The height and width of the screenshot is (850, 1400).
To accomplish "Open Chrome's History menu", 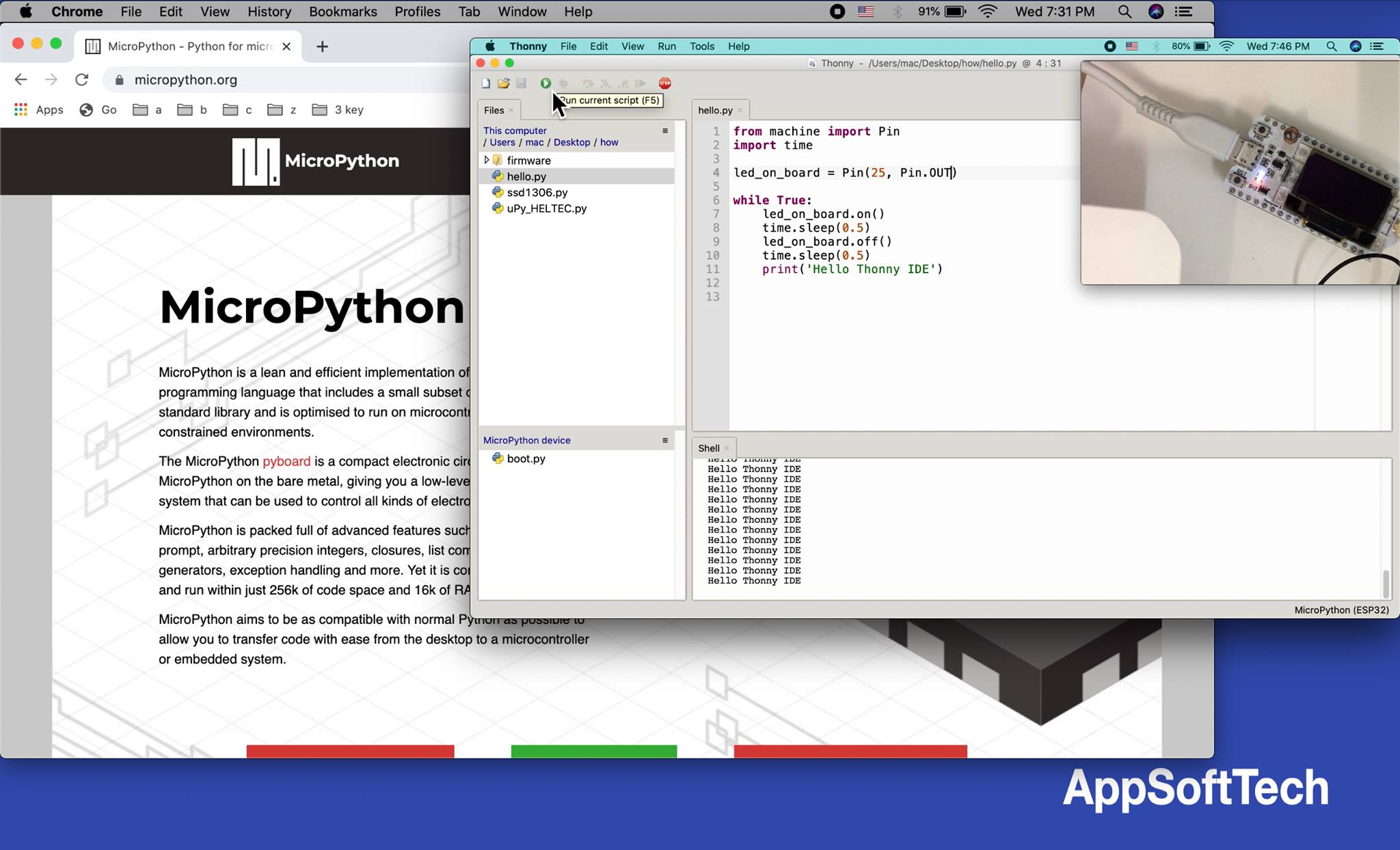I will (269, 12).
